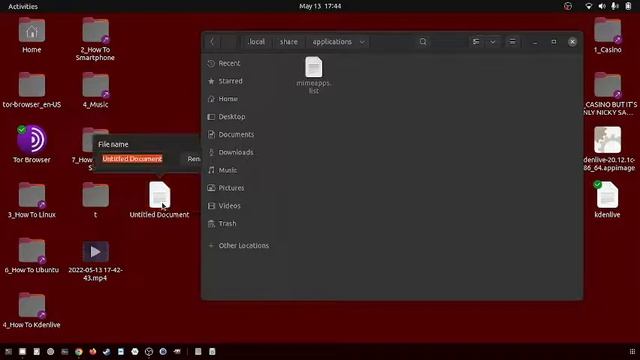The image size is (640, 360).
Task: Select 3_How To Linux folder
Action: coord(32,200)
